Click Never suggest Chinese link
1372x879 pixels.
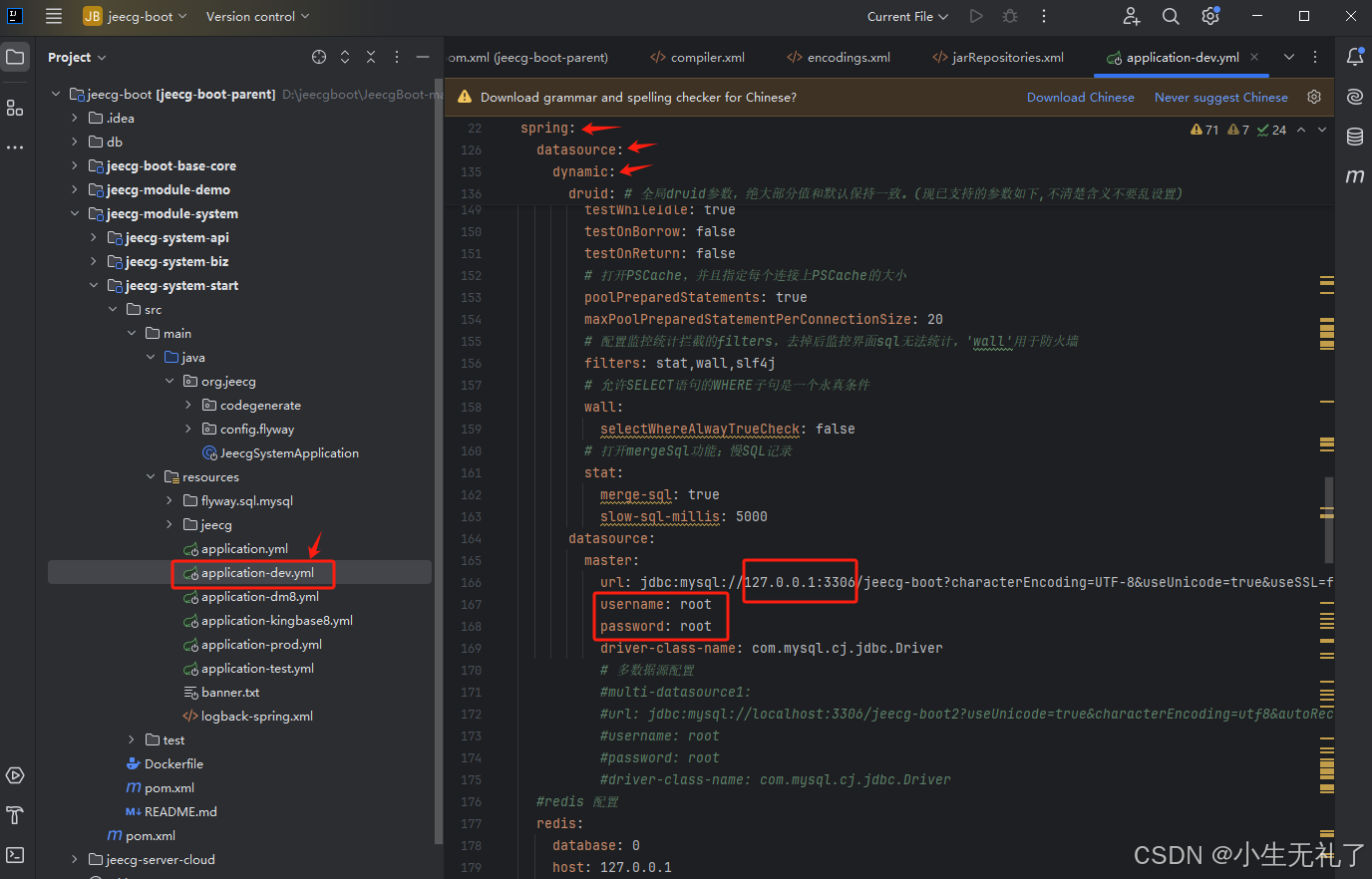pos(1221,97)
